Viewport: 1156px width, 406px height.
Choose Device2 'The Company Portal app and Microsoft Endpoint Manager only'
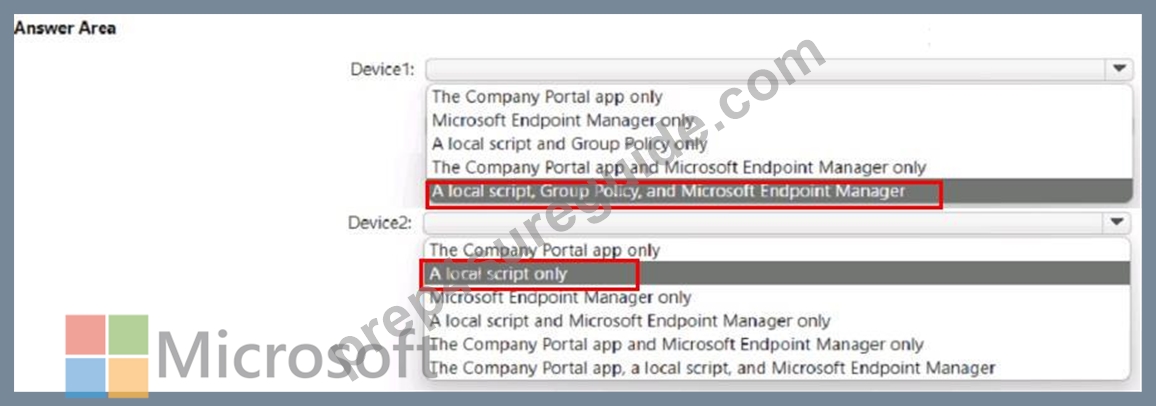(676, 344)
